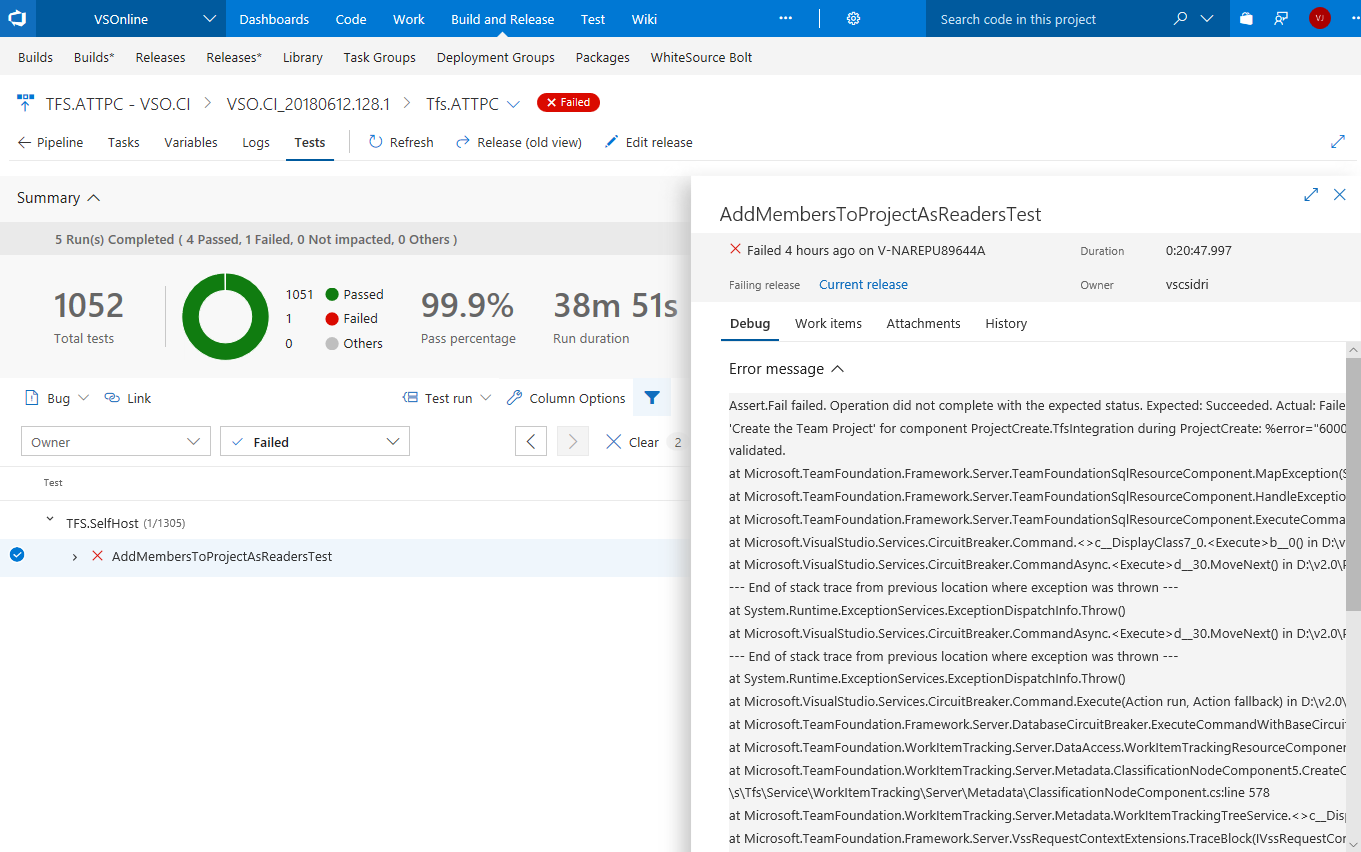Open the Logs tab
Viewport: 1361px width, 852px height.
pos(256,142)
